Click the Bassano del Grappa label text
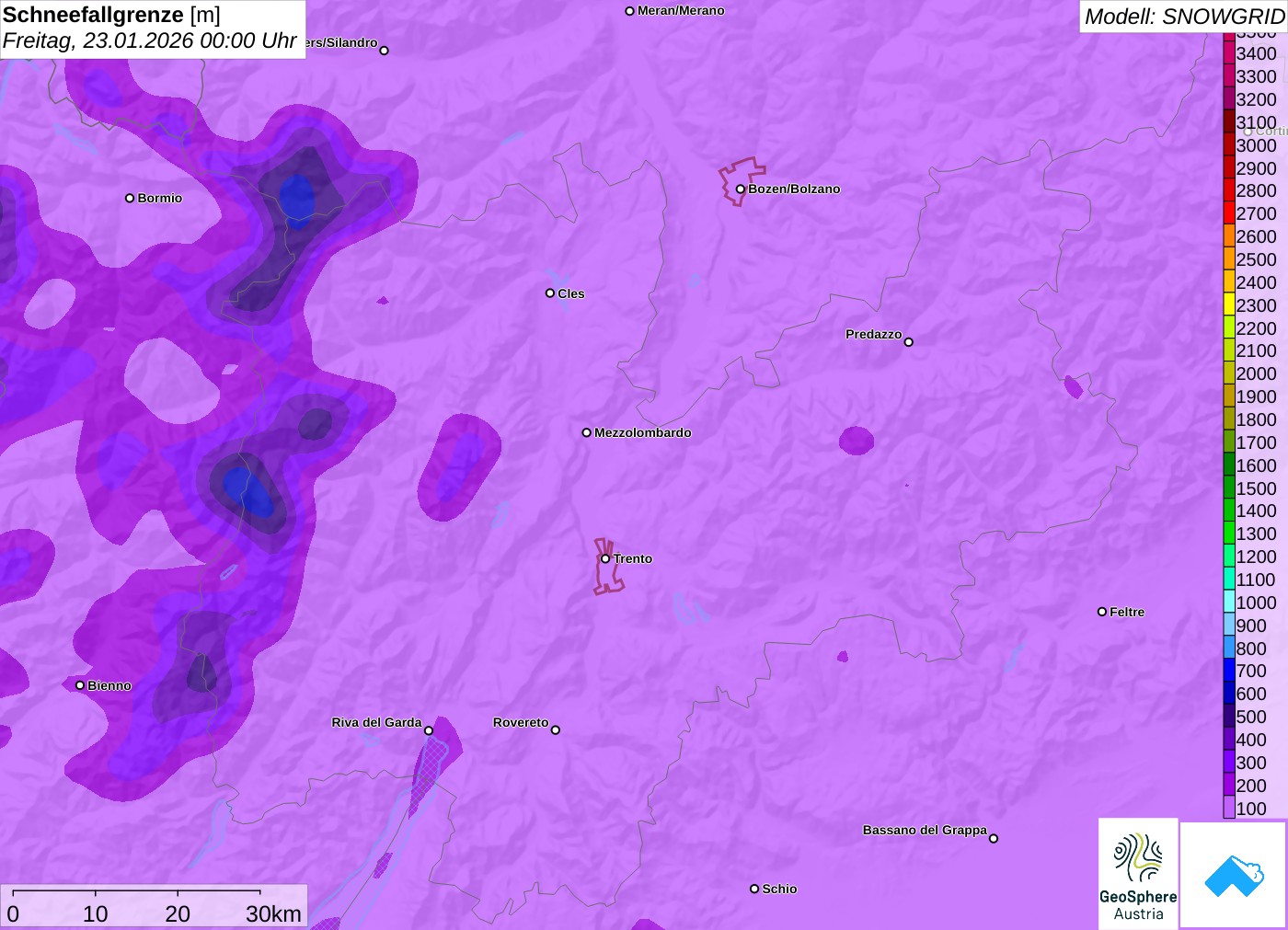The height and width of the screenshot is (930, 1288). click(925, 830)
